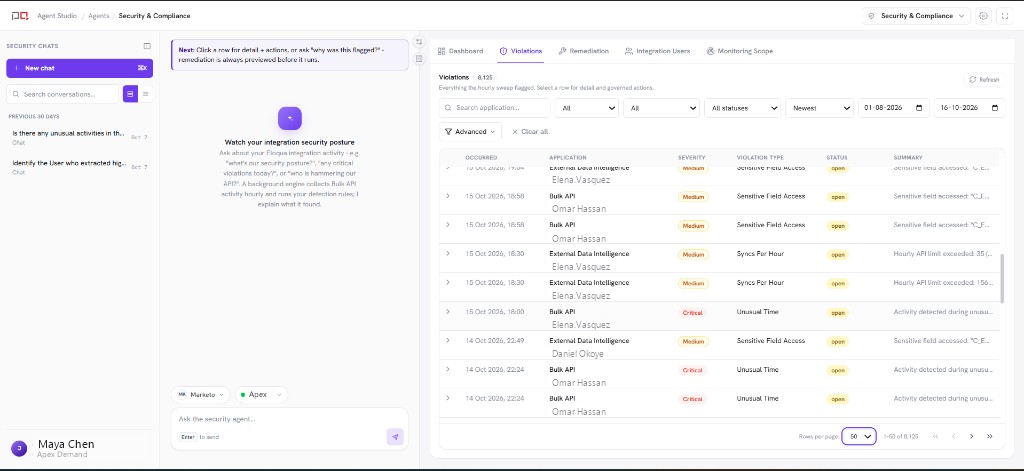The image size is (1024, 471).
Task: Open calendar picker for 01-08-2026 date
Action: pyautogui.click(x=919, y=108)
